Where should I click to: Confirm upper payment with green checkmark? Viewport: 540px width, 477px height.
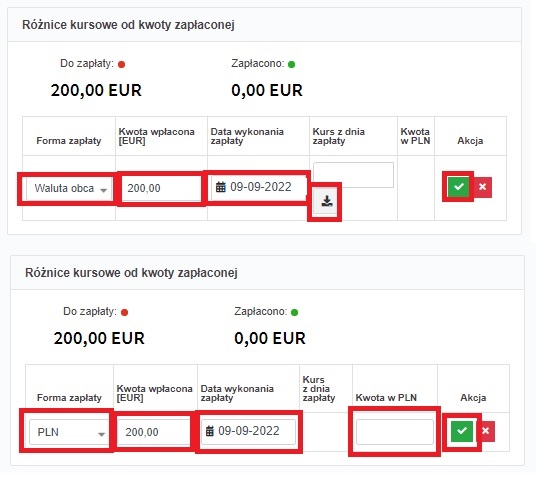pyautogui.click(x=458, y=187)
